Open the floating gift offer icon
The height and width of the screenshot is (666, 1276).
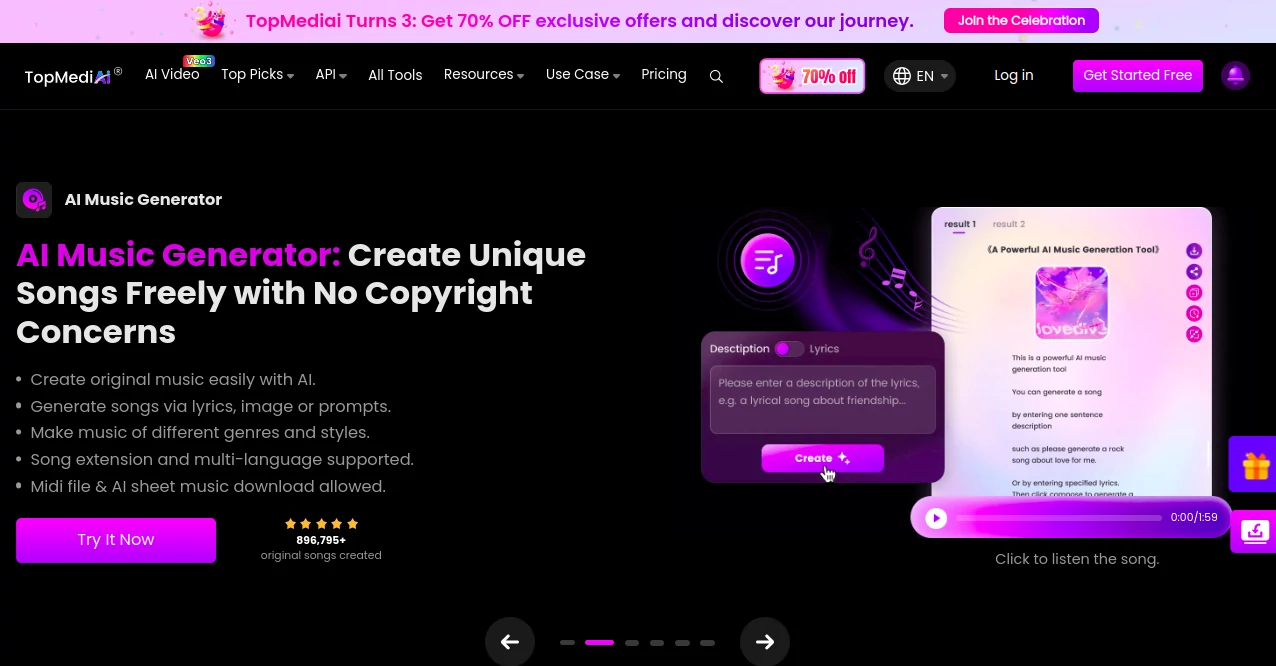tap(1255, 463)
